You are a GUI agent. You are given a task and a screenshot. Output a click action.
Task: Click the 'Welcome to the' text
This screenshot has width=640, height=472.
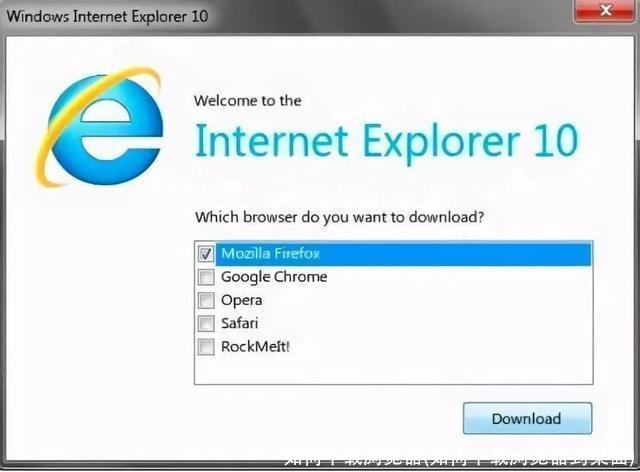click(x=248, y=100)
